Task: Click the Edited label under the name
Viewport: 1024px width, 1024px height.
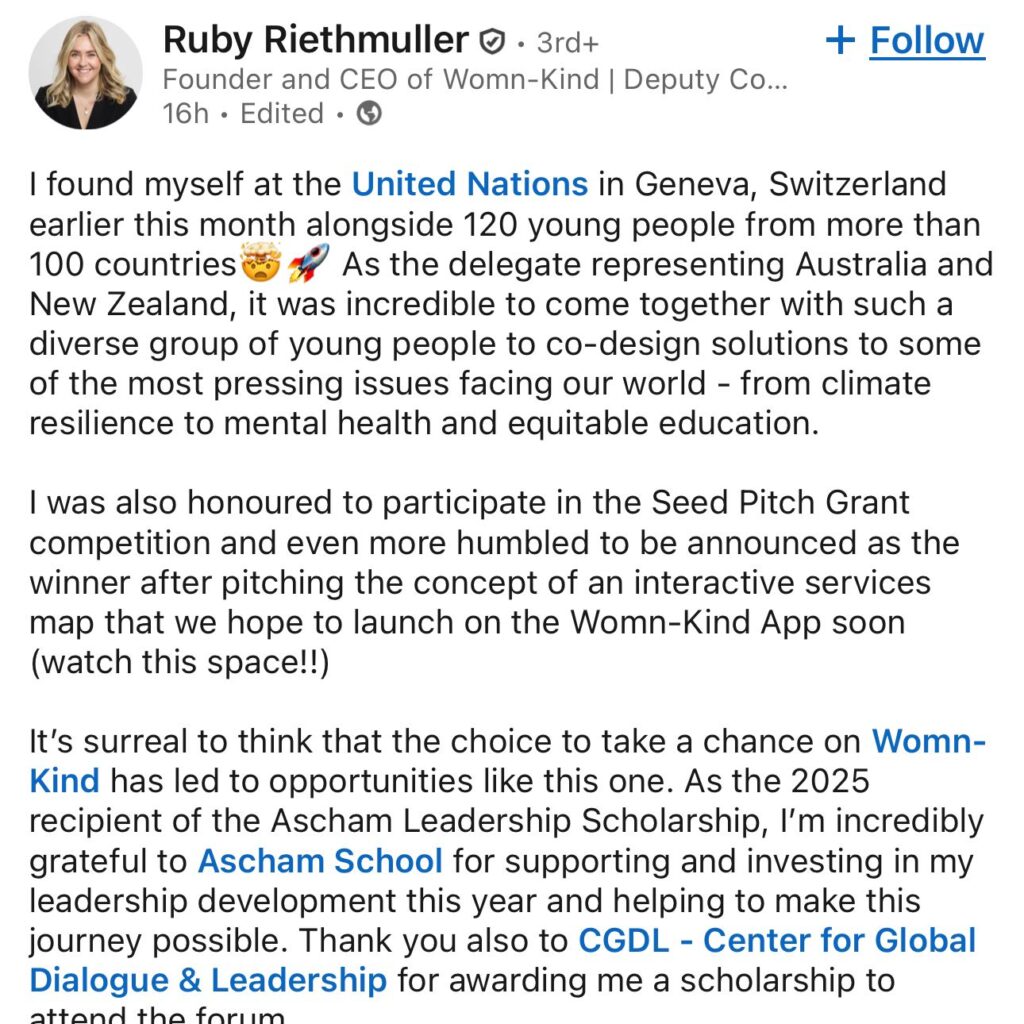Action: [283, 114]
